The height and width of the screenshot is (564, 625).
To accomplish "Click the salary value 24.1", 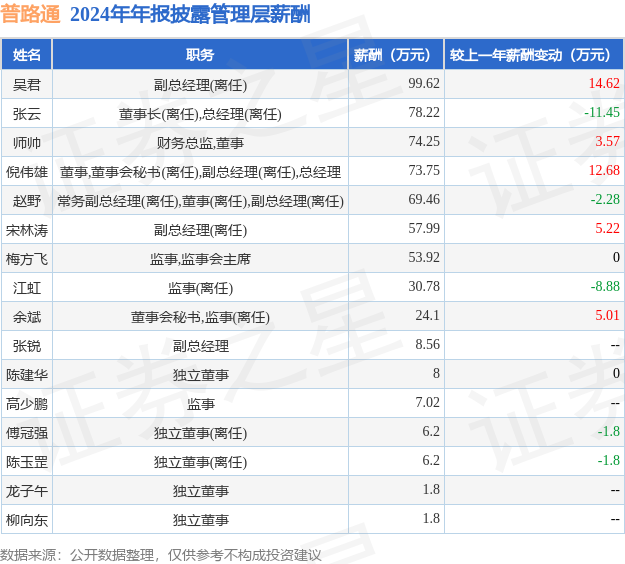I will pos(428,316).
